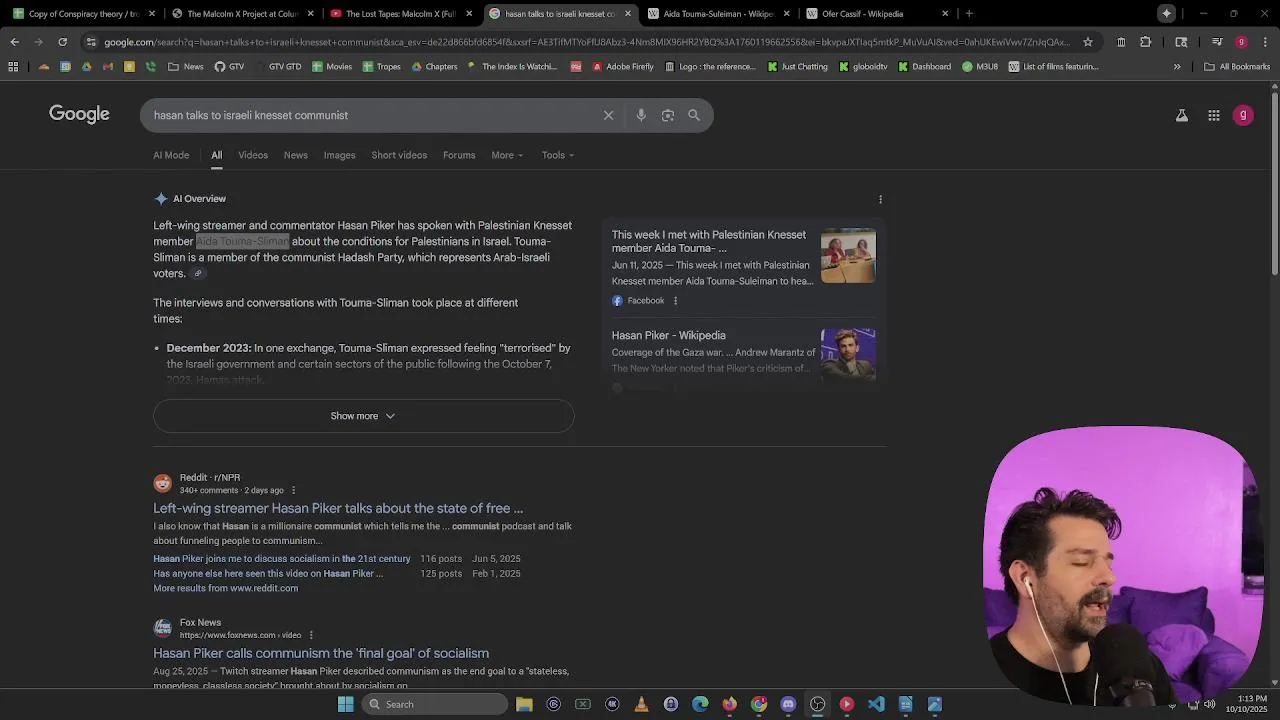
Task: Go to Google homepage via logo
Action: click(x=79, y=114)
